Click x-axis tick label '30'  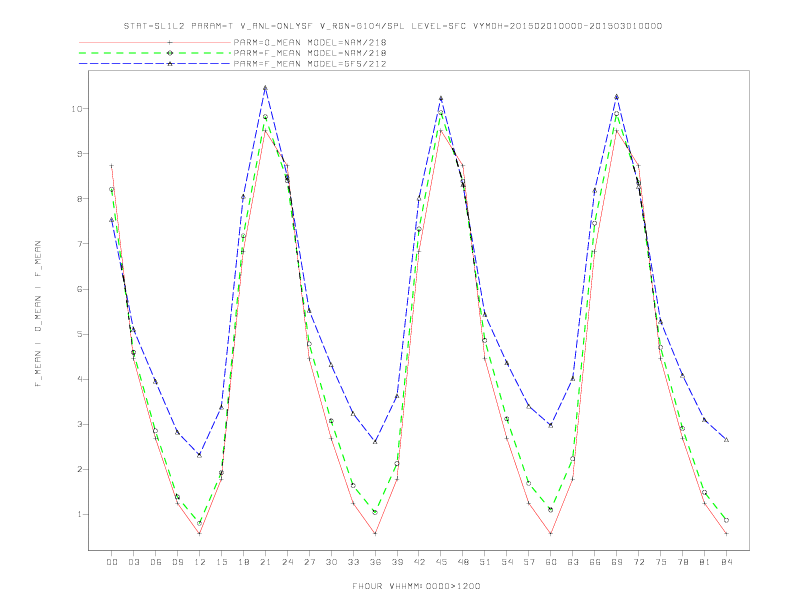point(331,562)
